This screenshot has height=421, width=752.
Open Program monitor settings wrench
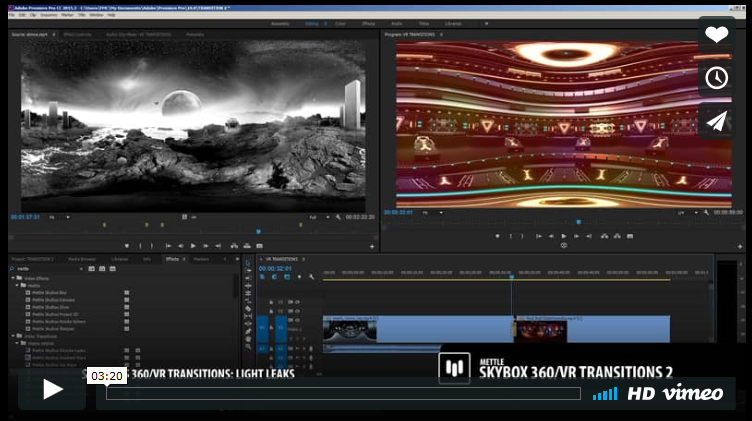coord(706,212)
